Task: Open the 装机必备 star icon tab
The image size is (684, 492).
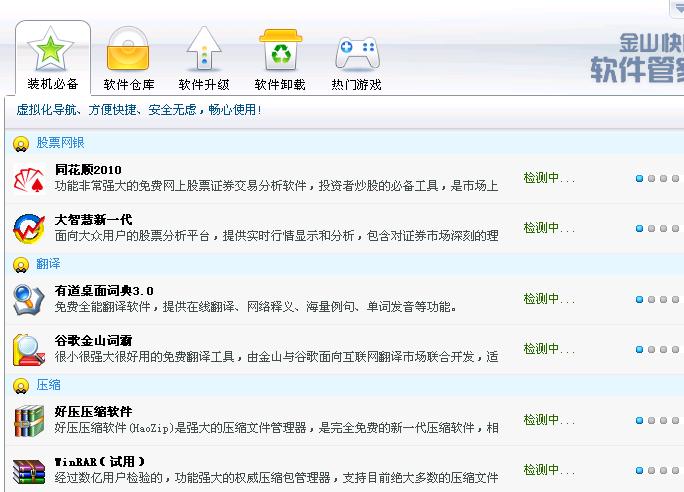Action: click(52, 49)
